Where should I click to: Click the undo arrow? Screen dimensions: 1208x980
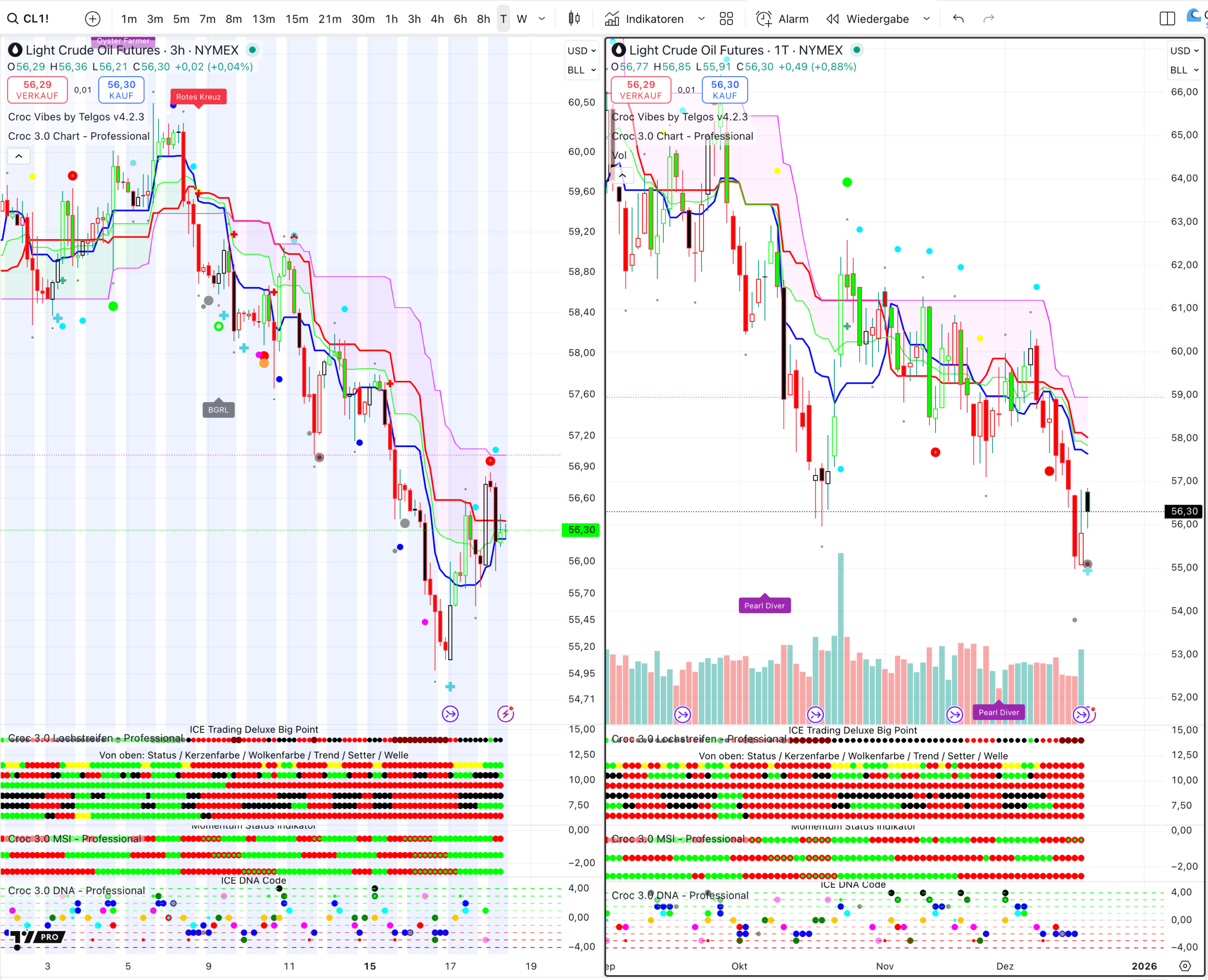click(958, 19)
